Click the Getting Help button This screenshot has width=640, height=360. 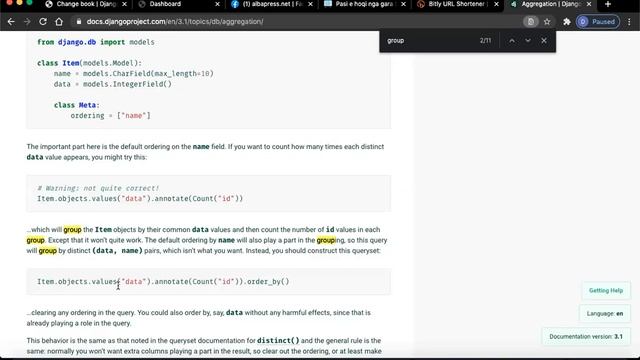[606, 291]
